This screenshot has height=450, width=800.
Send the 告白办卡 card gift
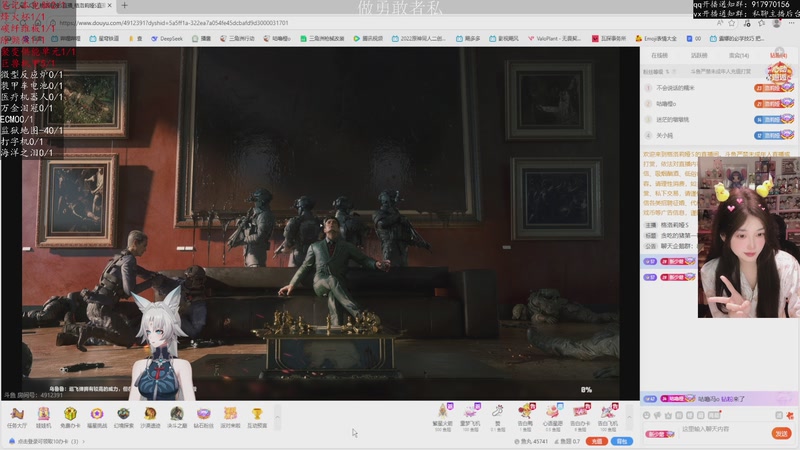coord(580,417)
